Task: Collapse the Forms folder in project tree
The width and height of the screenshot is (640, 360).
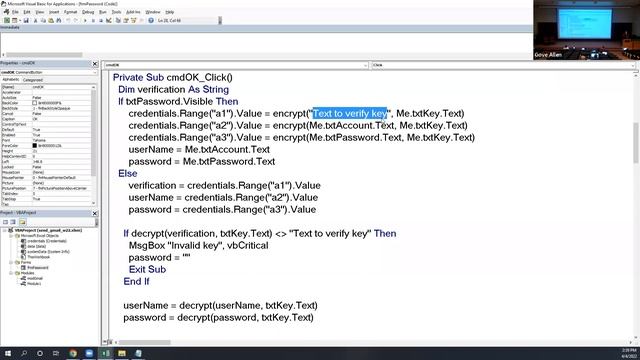Action: tap(11, 262)
